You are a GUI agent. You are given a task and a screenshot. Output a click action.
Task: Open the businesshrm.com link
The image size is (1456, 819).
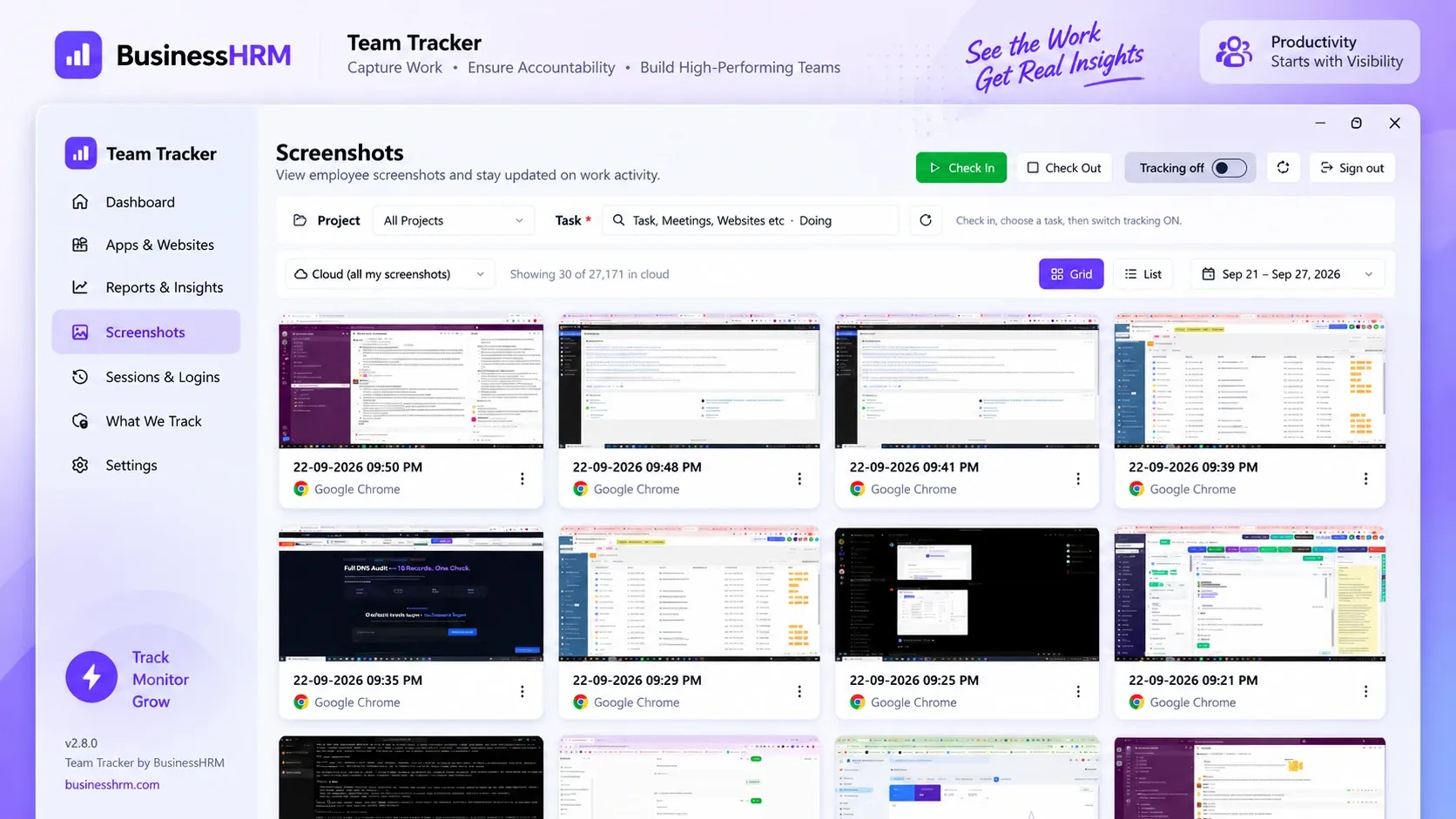(112, 784)
